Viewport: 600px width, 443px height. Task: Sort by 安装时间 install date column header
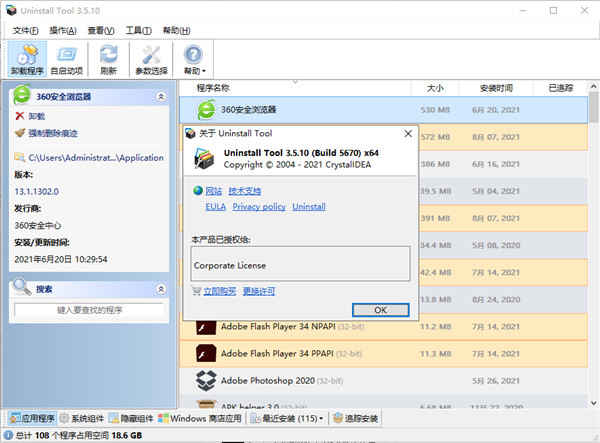click(x=496, y=88)
